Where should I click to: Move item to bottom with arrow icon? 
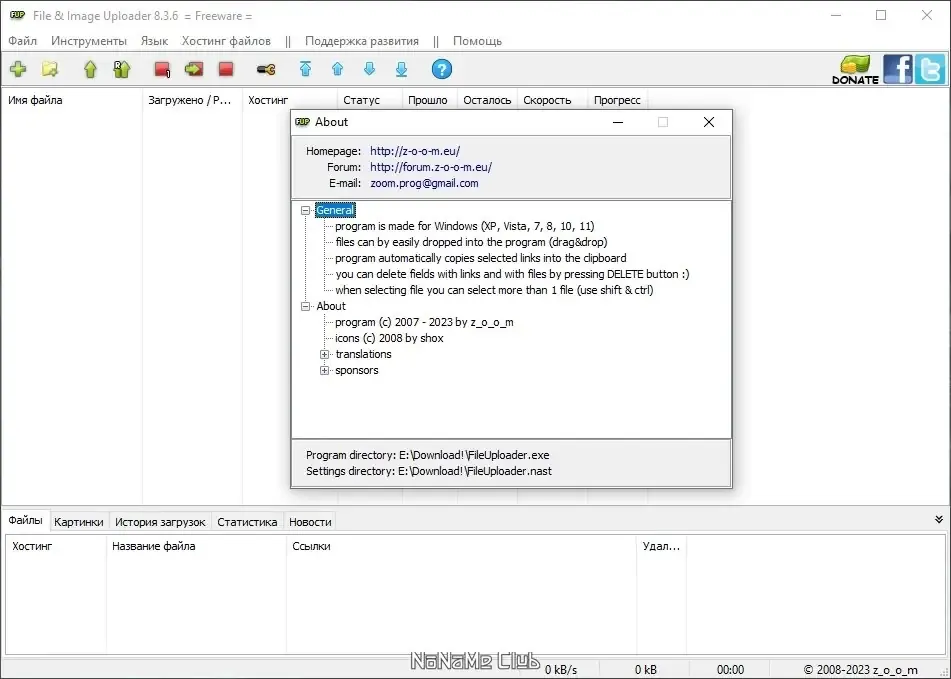(402, 69)
